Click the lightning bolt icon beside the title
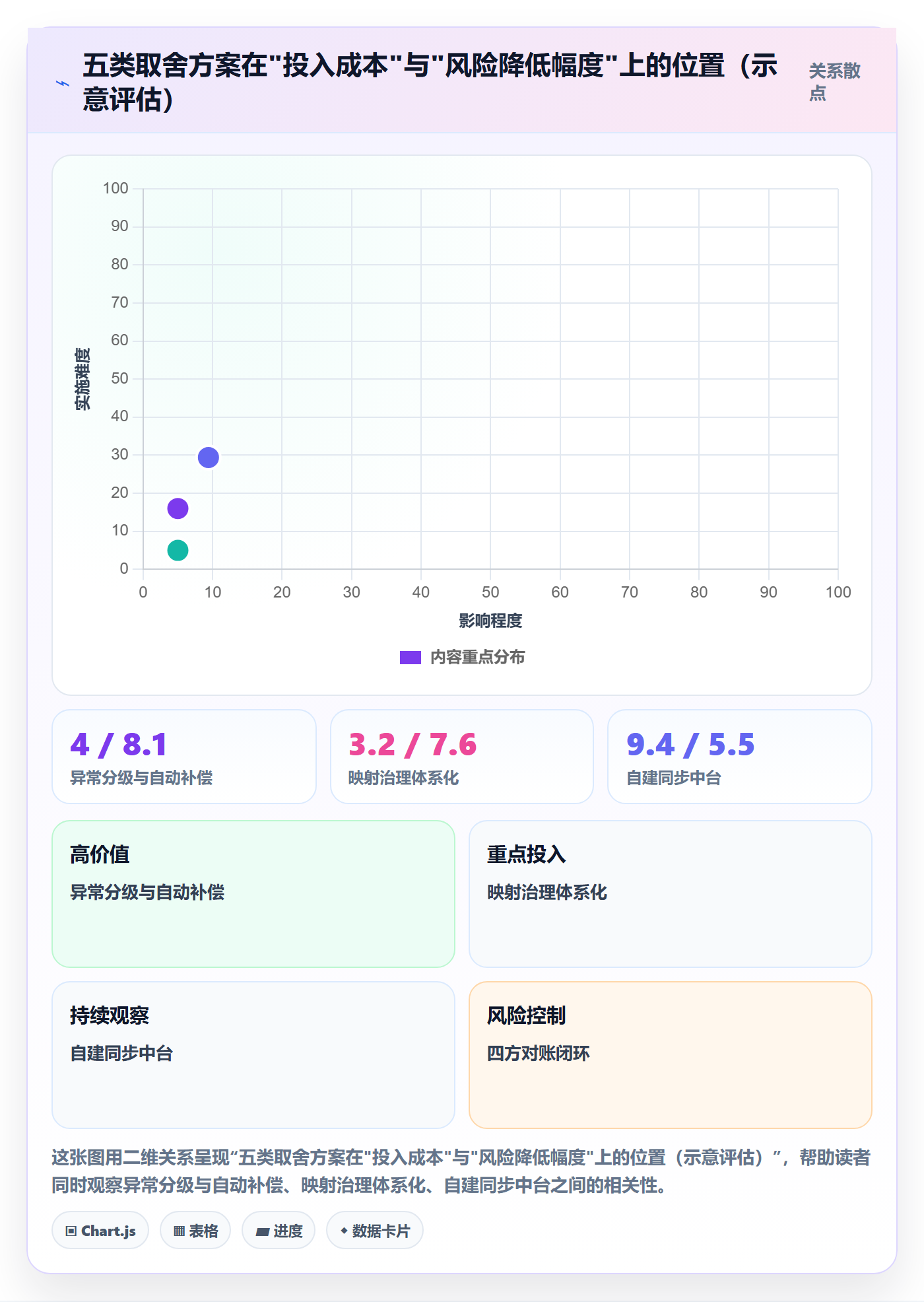The image size is (924, 1302). (x=63, y=84)
